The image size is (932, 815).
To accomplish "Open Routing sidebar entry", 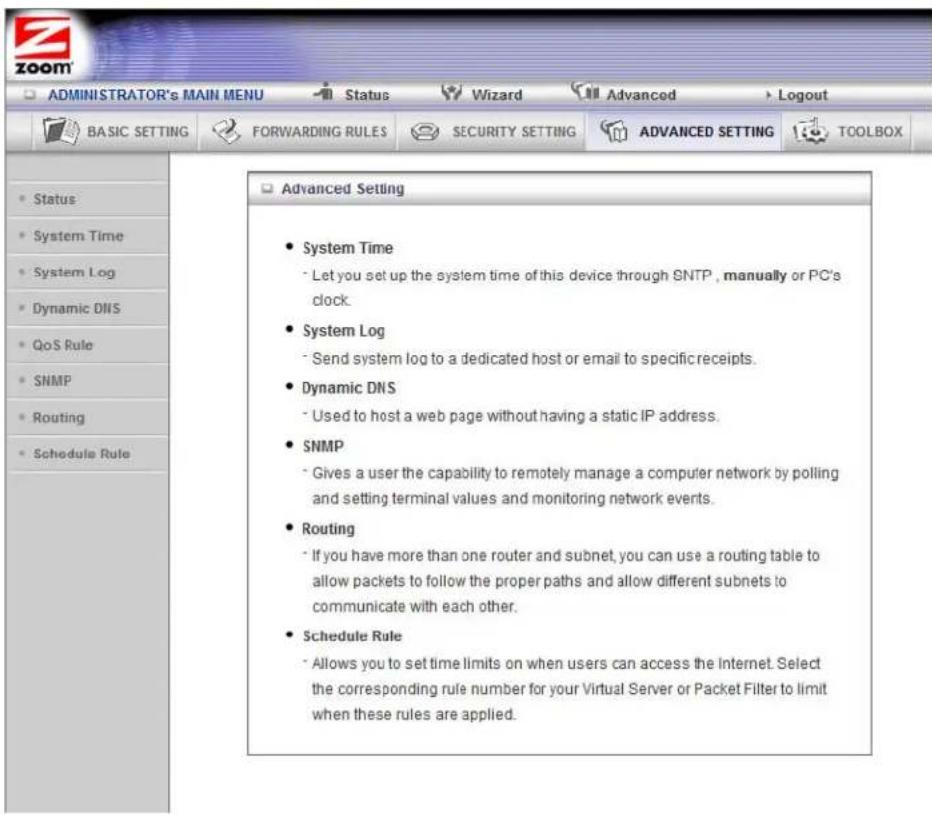I will [59, 417].
